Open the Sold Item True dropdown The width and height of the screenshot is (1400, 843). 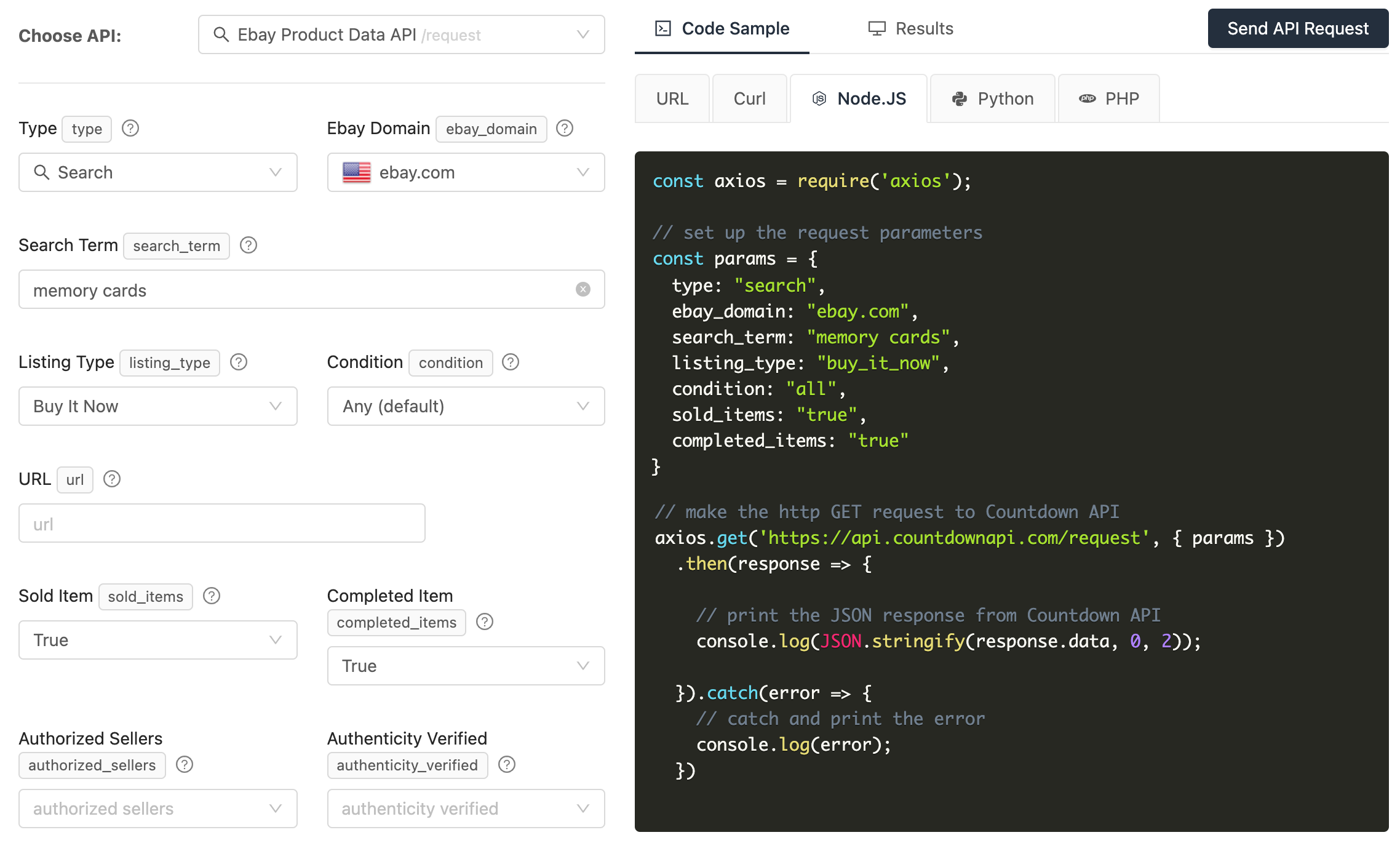(158, 640)
